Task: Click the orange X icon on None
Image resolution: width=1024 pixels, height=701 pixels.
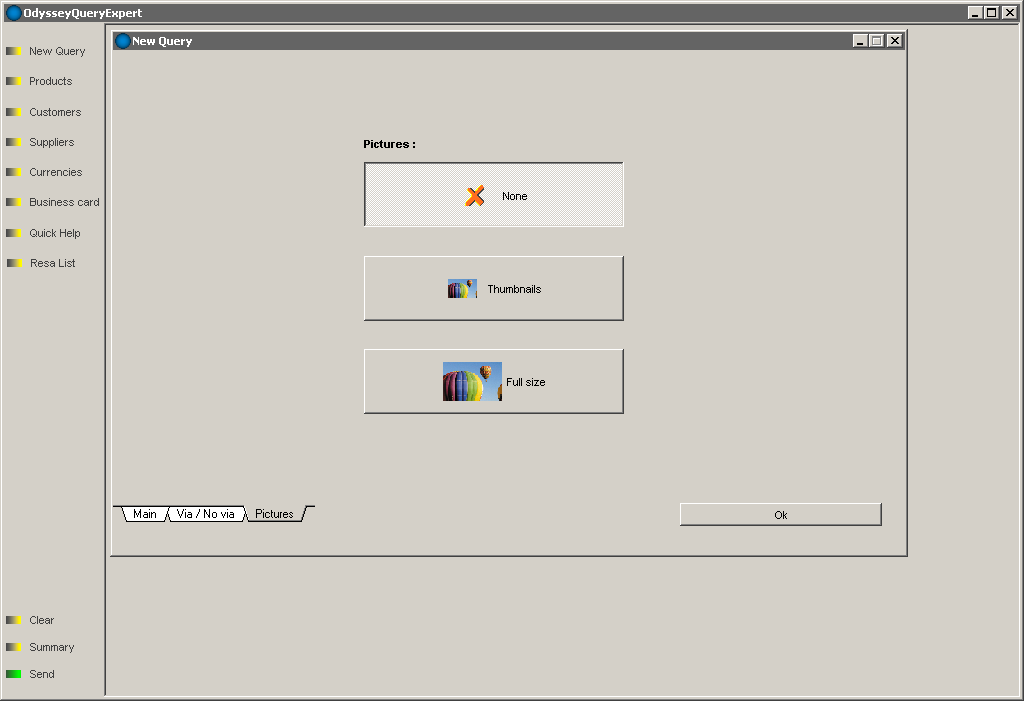Action: pos(475,196)
